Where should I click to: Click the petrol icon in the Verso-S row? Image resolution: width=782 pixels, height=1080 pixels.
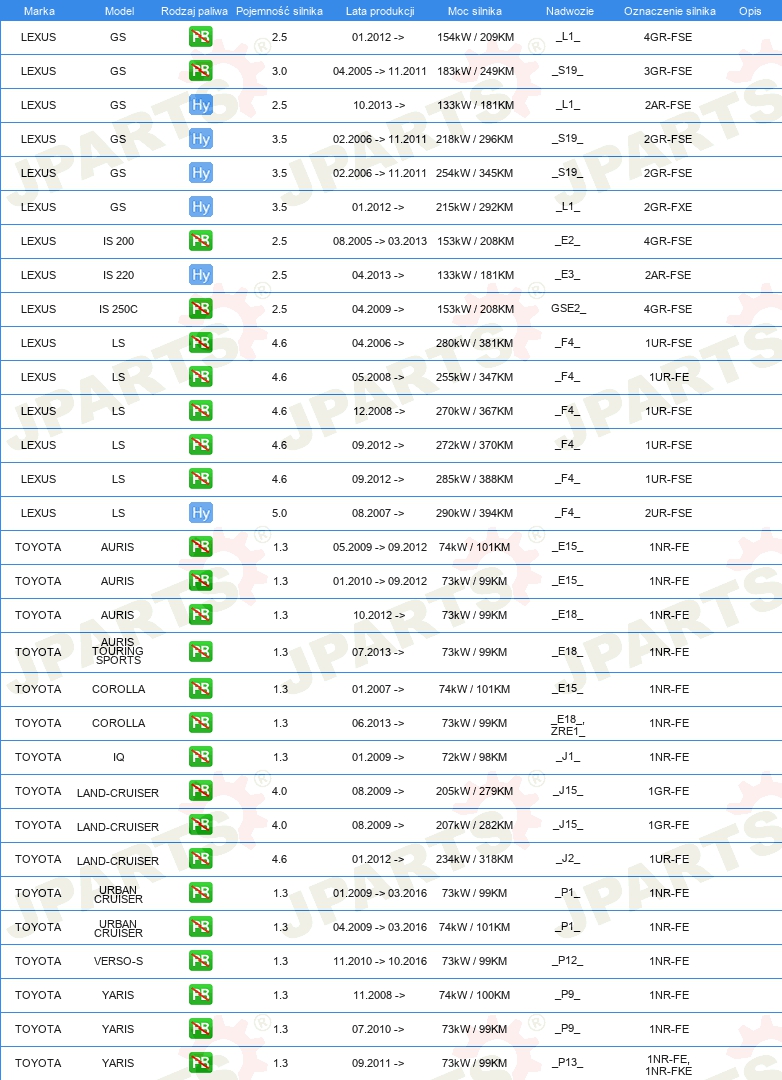click(x=200, y=961)
